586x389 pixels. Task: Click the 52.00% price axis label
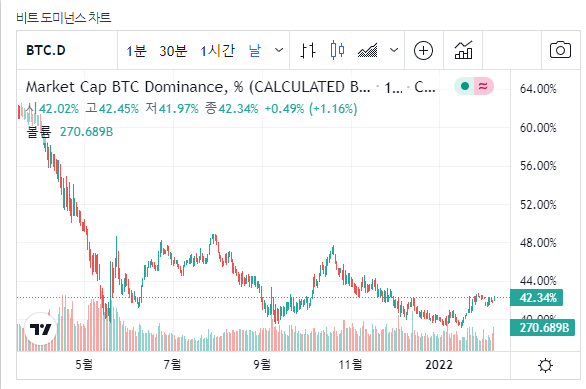pos(538,205)
